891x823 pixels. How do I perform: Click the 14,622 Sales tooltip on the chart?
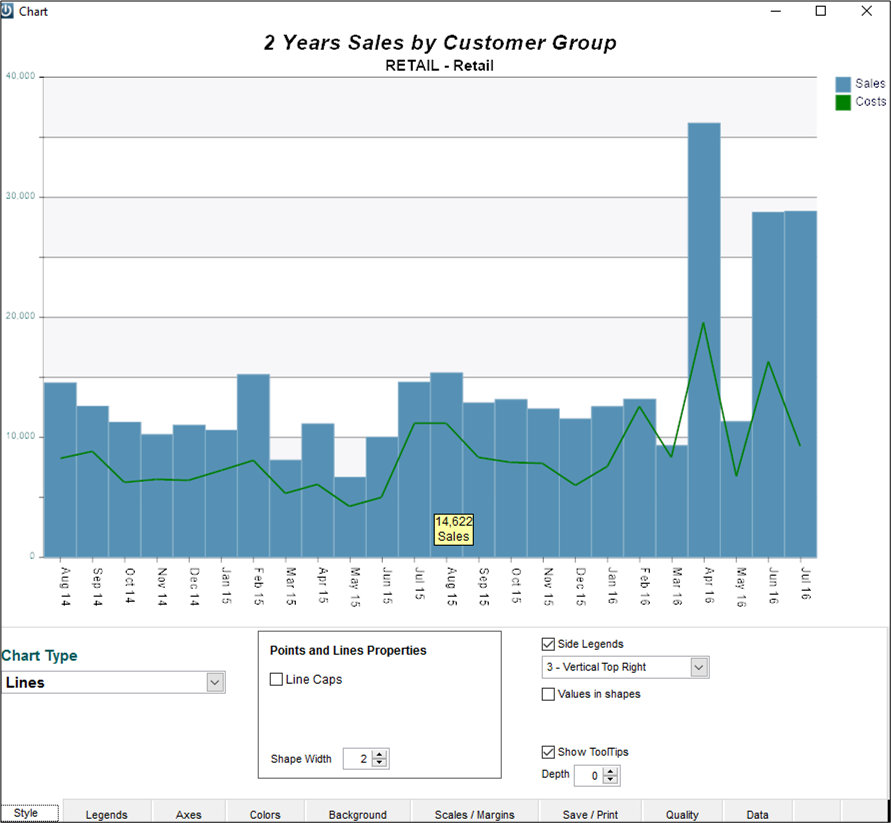[454, 528]
